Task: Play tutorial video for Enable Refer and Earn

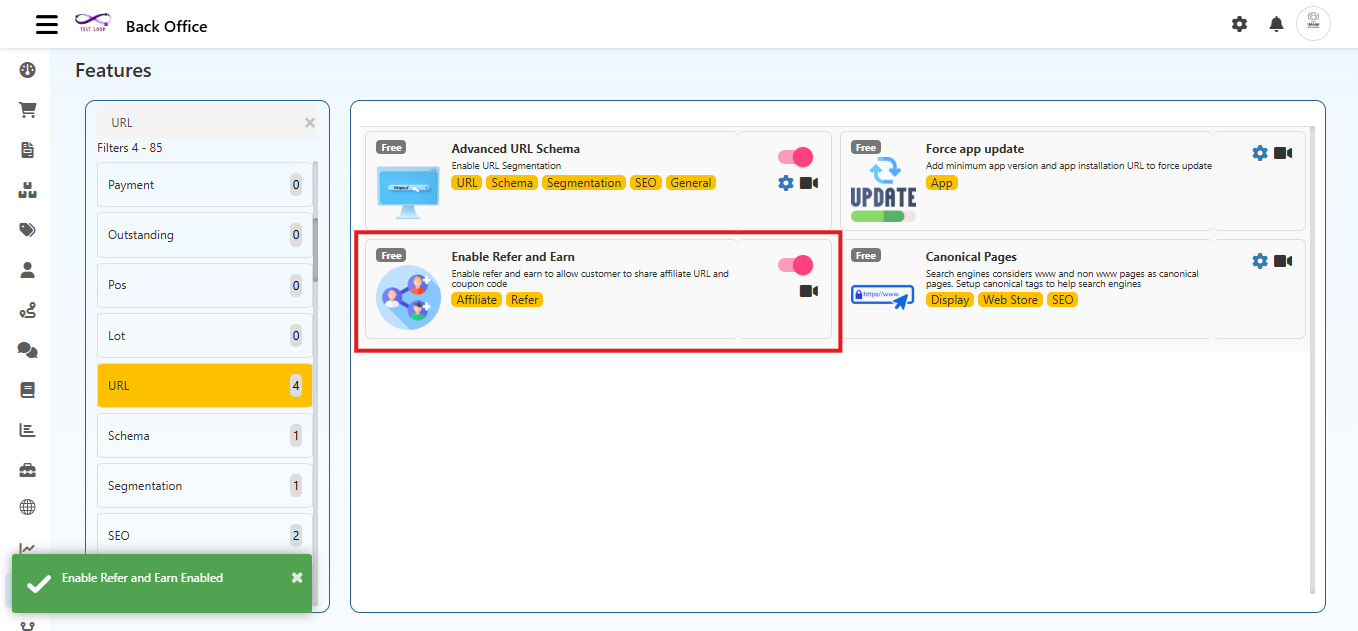Action: click(809, 291)
